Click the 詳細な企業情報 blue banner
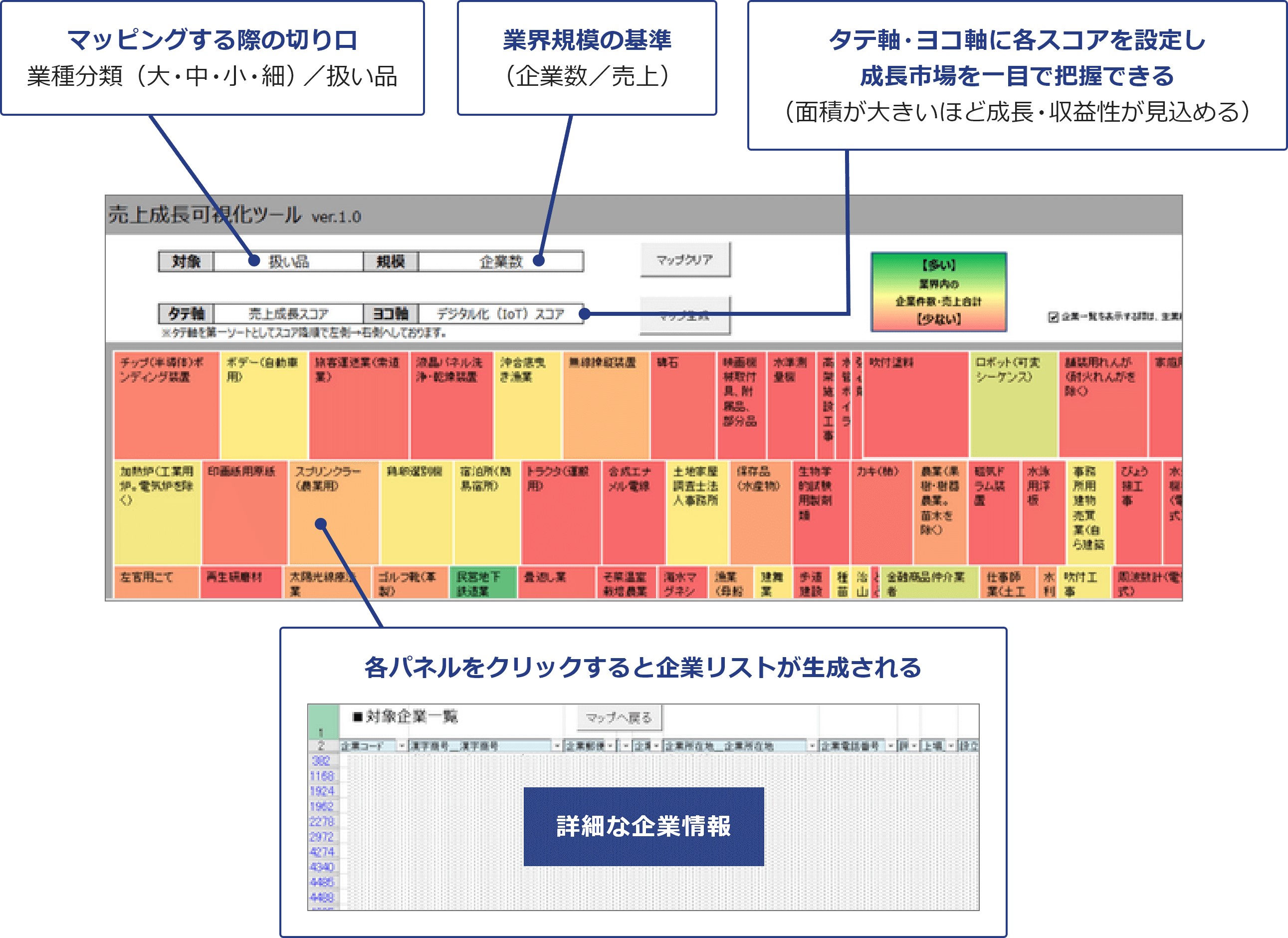 [x=644, y=827]
